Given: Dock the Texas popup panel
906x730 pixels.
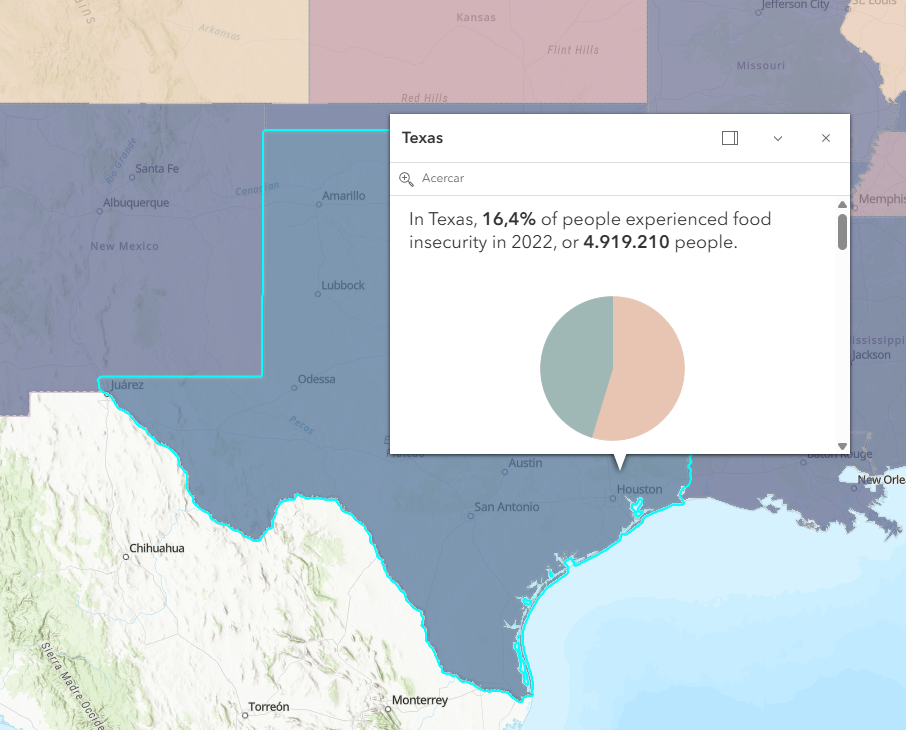Looking at the screenshot, I should point(730,138).
